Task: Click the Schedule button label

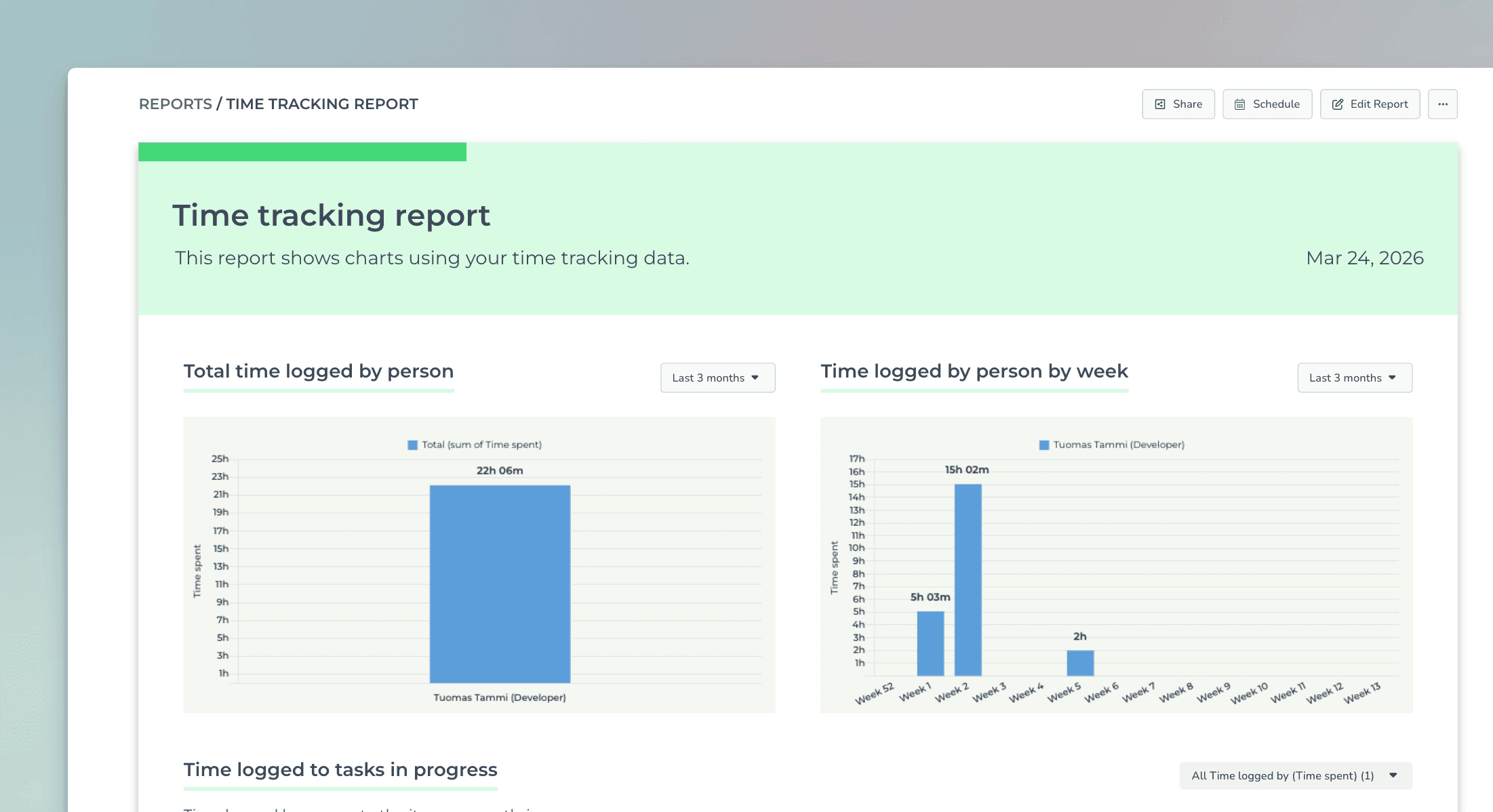Action: pos(1276,104)
